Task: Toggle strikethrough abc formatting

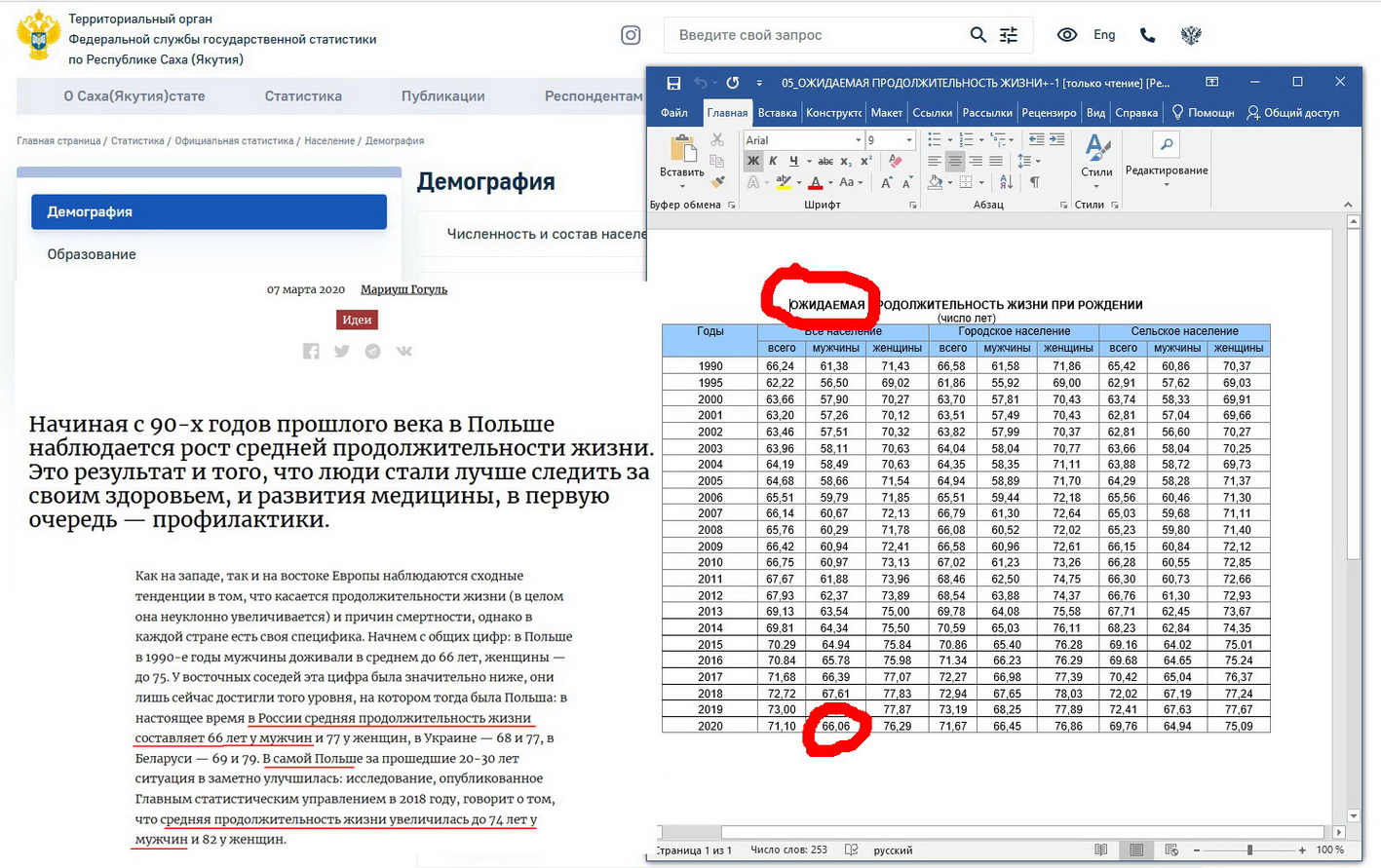Action: point(825,161)
